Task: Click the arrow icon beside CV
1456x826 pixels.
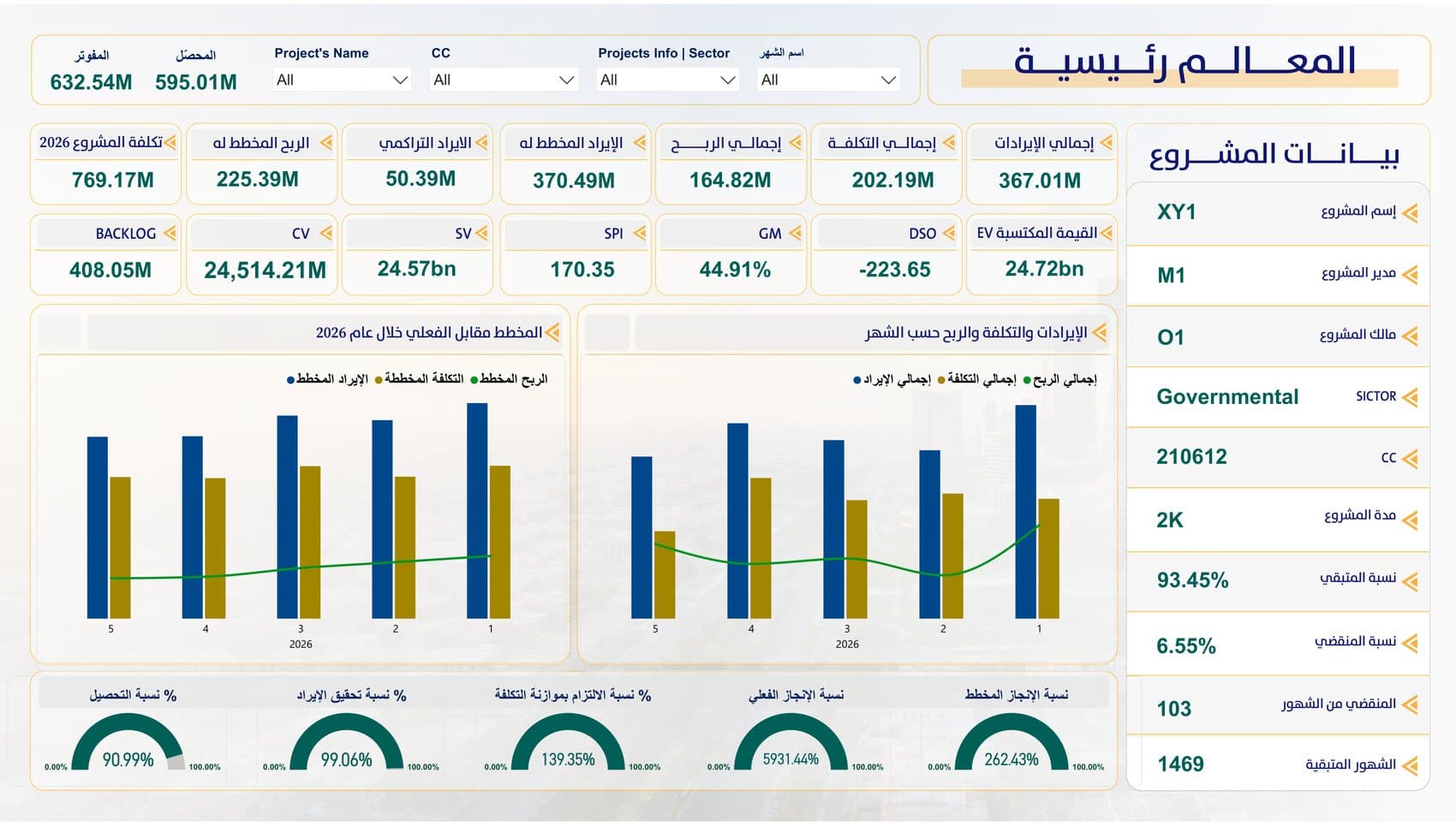Action: [x=326, y=233]
